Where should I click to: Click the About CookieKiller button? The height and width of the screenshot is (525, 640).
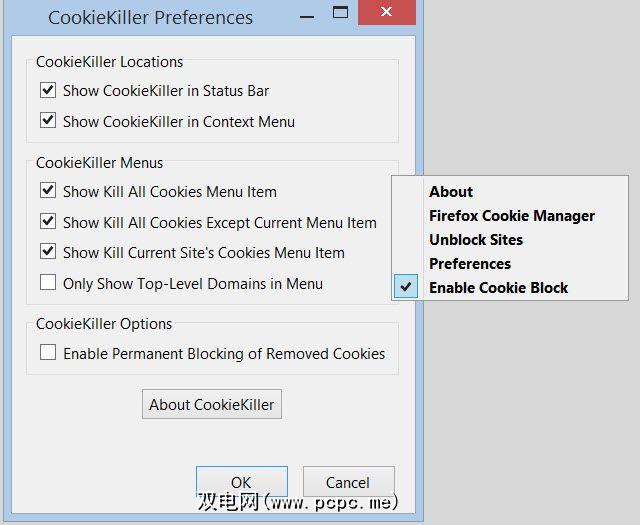point(212,405)
